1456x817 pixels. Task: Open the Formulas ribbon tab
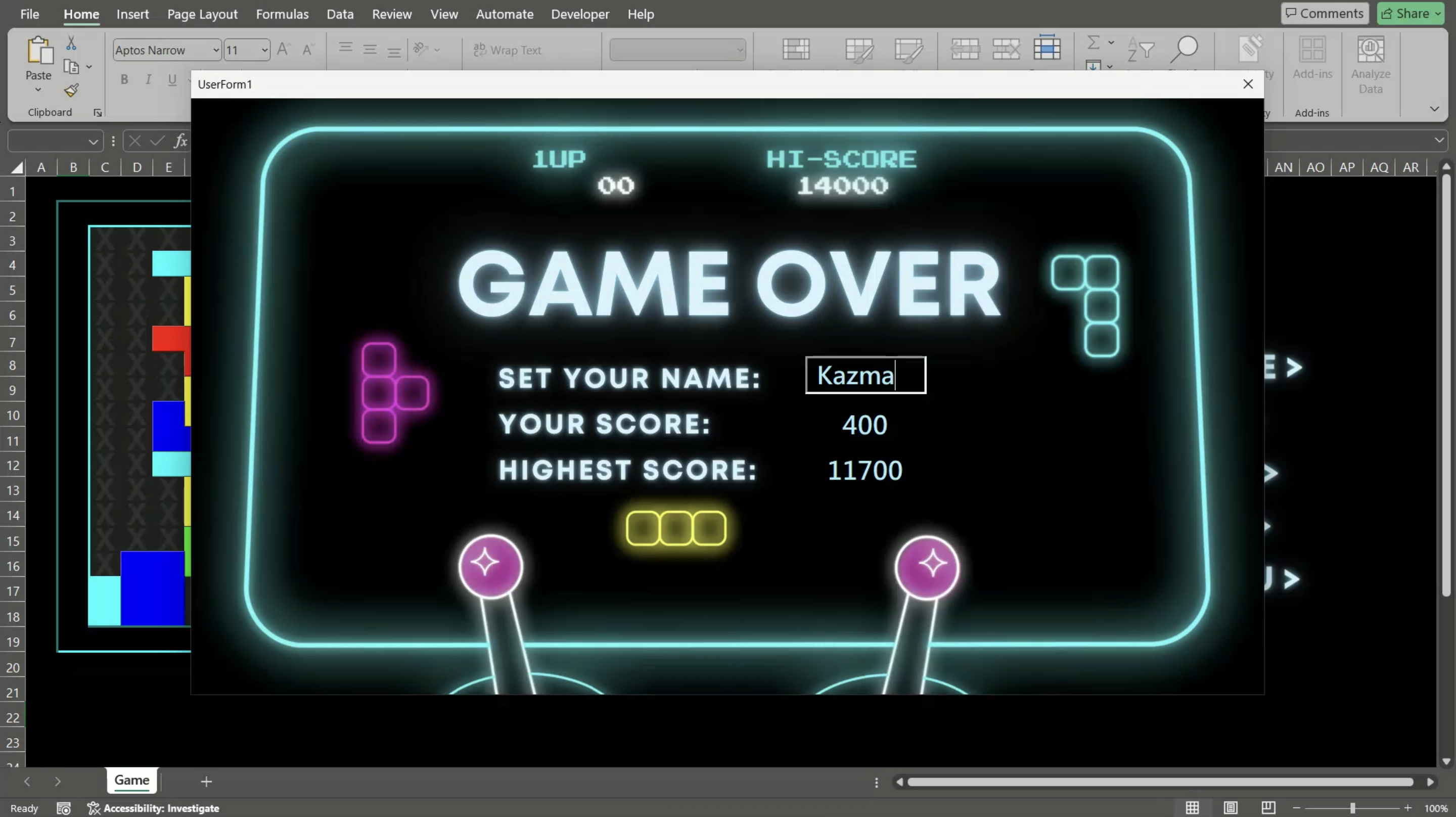[282, 14]
